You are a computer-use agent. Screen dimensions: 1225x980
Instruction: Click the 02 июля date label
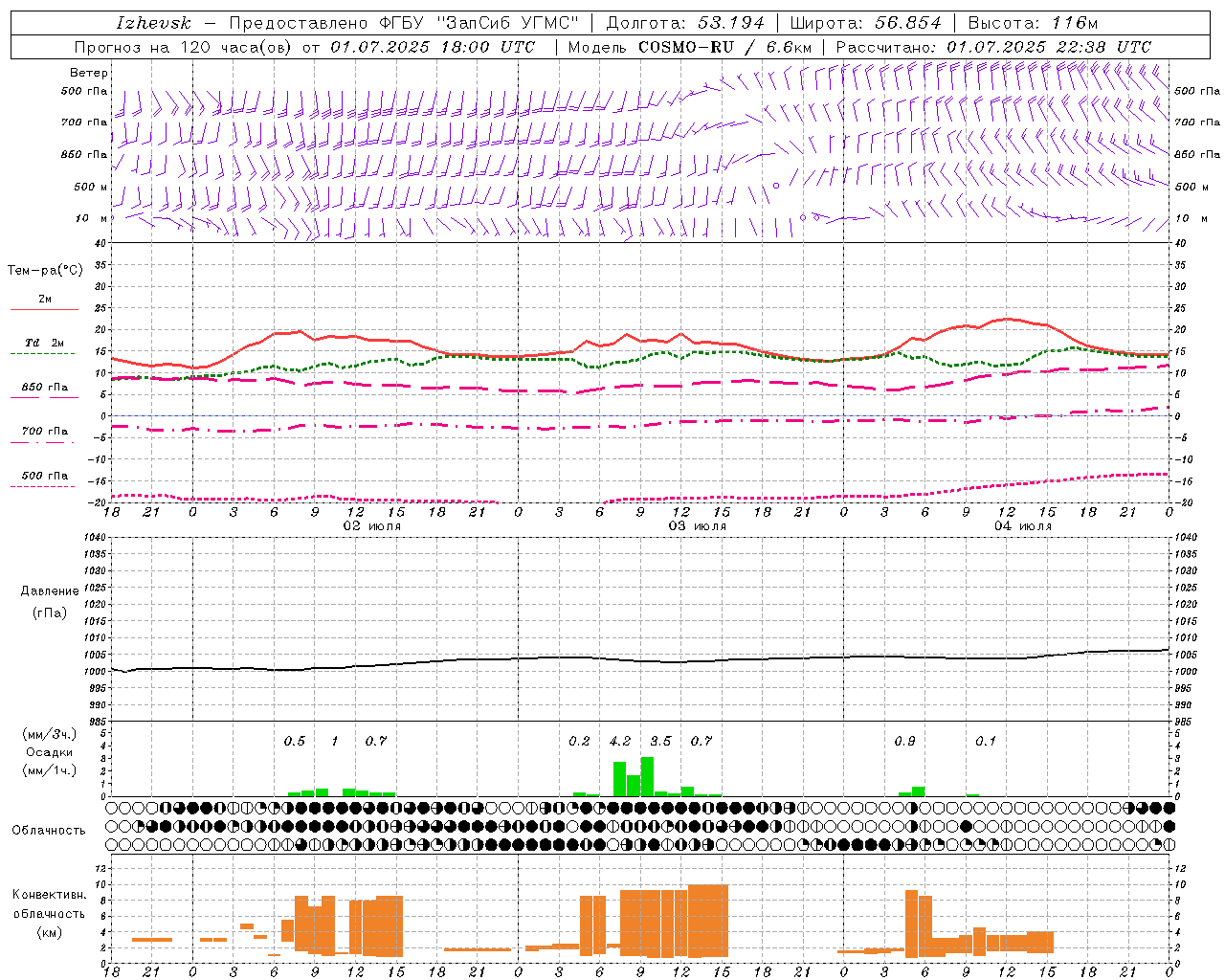[372, 526]
